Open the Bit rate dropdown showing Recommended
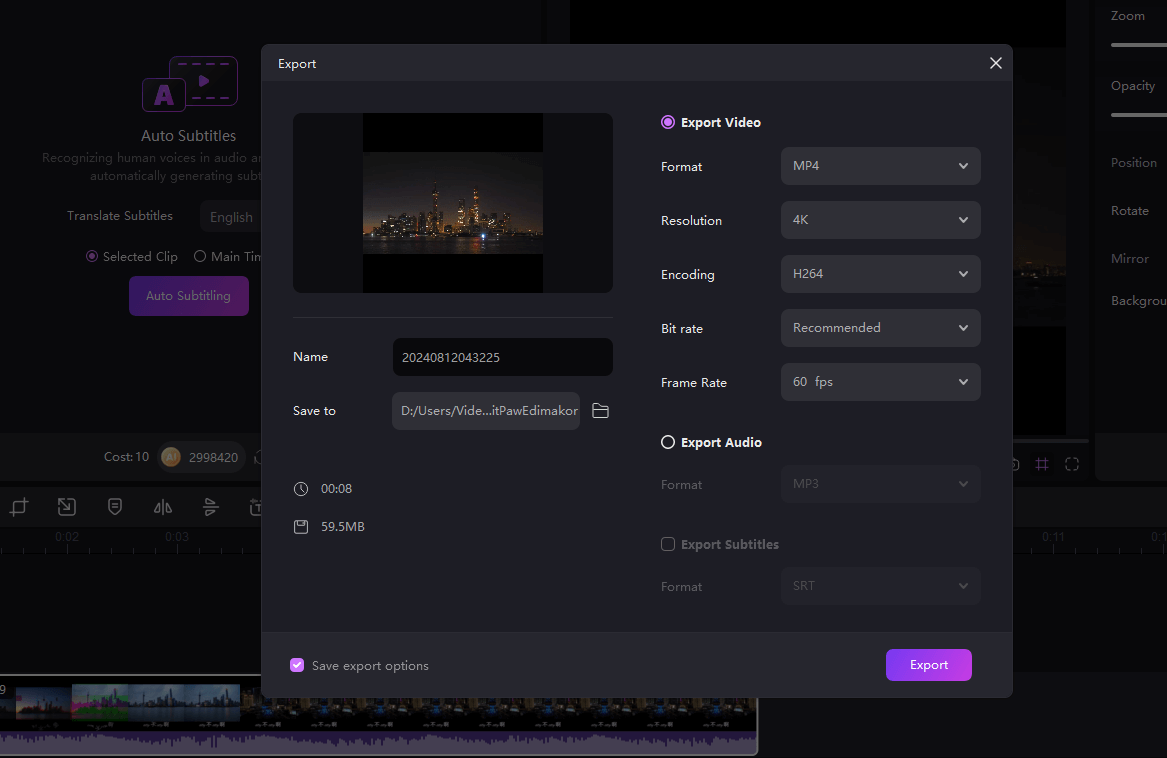This screenshot has width=1167, height=758. (x=880, y=328)
